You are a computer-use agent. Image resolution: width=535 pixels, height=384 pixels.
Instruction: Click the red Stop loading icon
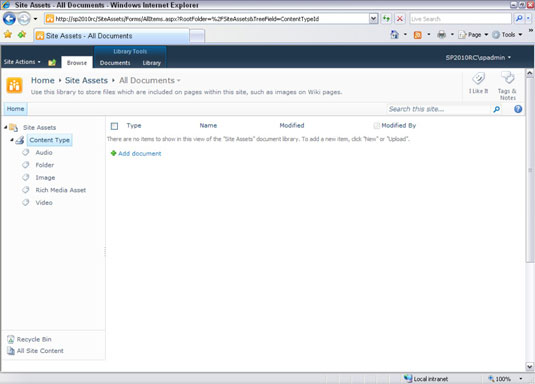click(400, 19)
